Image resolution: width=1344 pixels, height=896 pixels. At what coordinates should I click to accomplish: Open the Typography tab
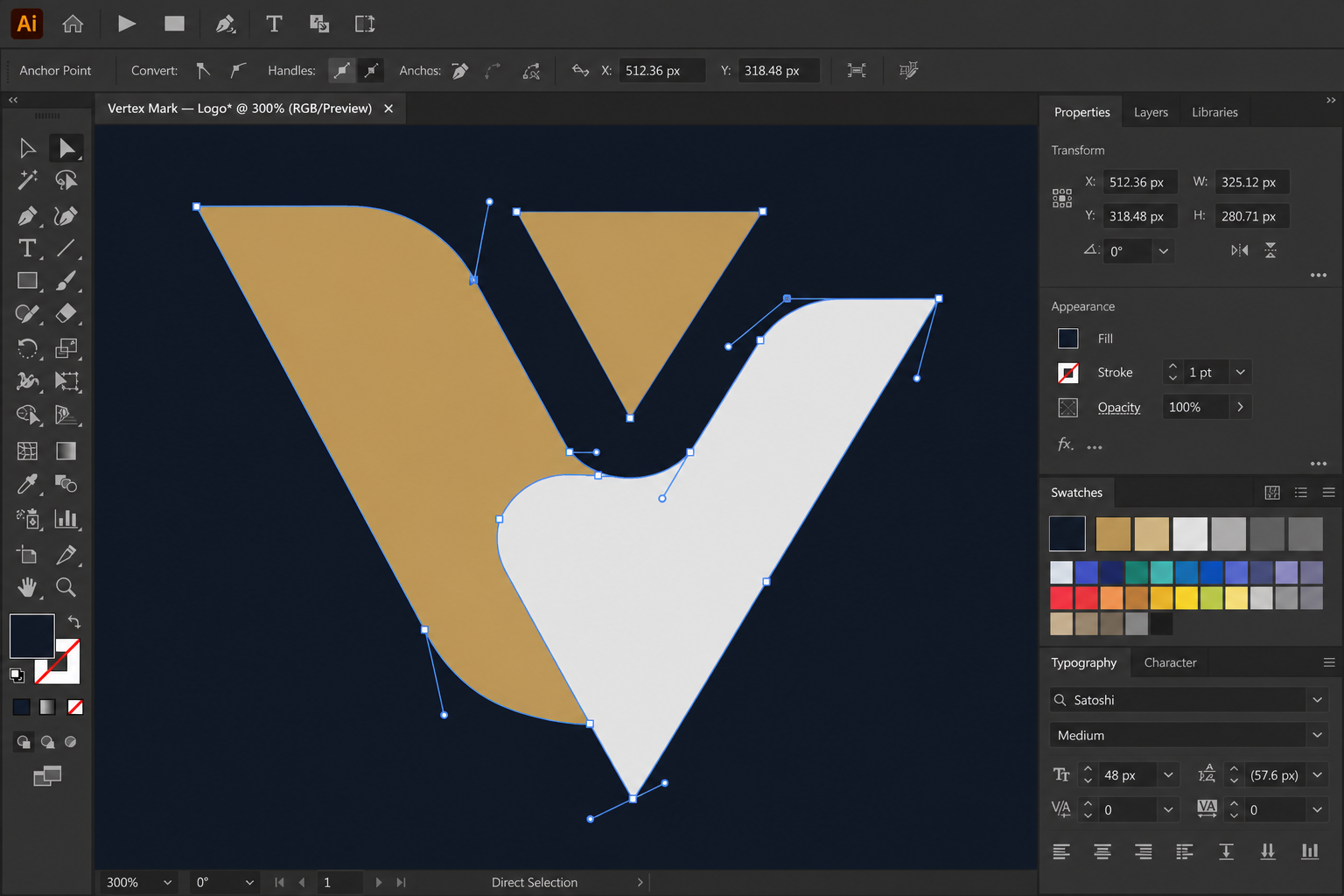[1083, 662]
